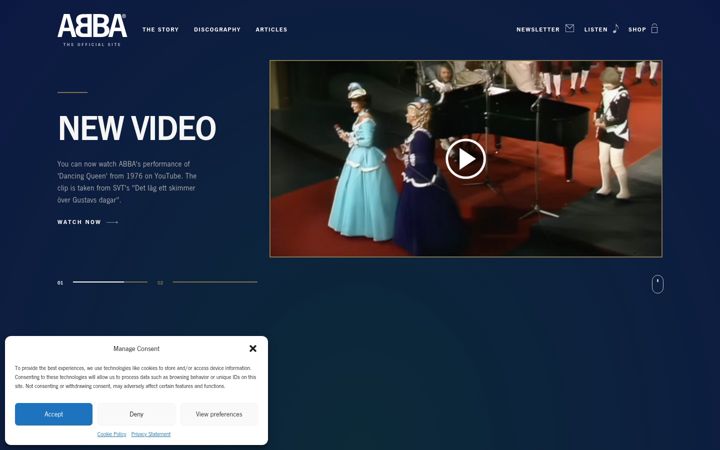
Task: Play the Dancing Queen video
Action: click(466, 159)
